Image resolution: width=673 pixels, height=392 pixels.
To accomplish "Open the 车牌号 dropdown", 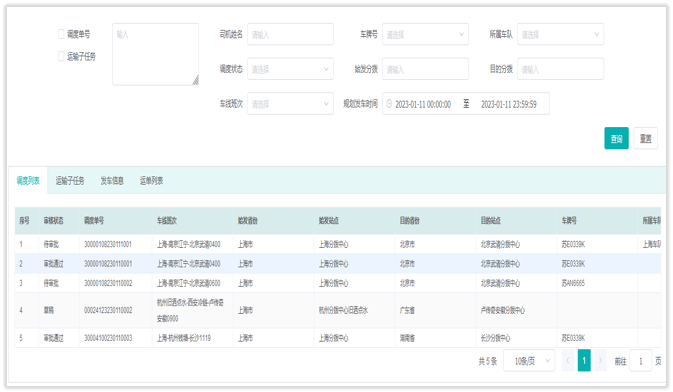I will [425, 34].
